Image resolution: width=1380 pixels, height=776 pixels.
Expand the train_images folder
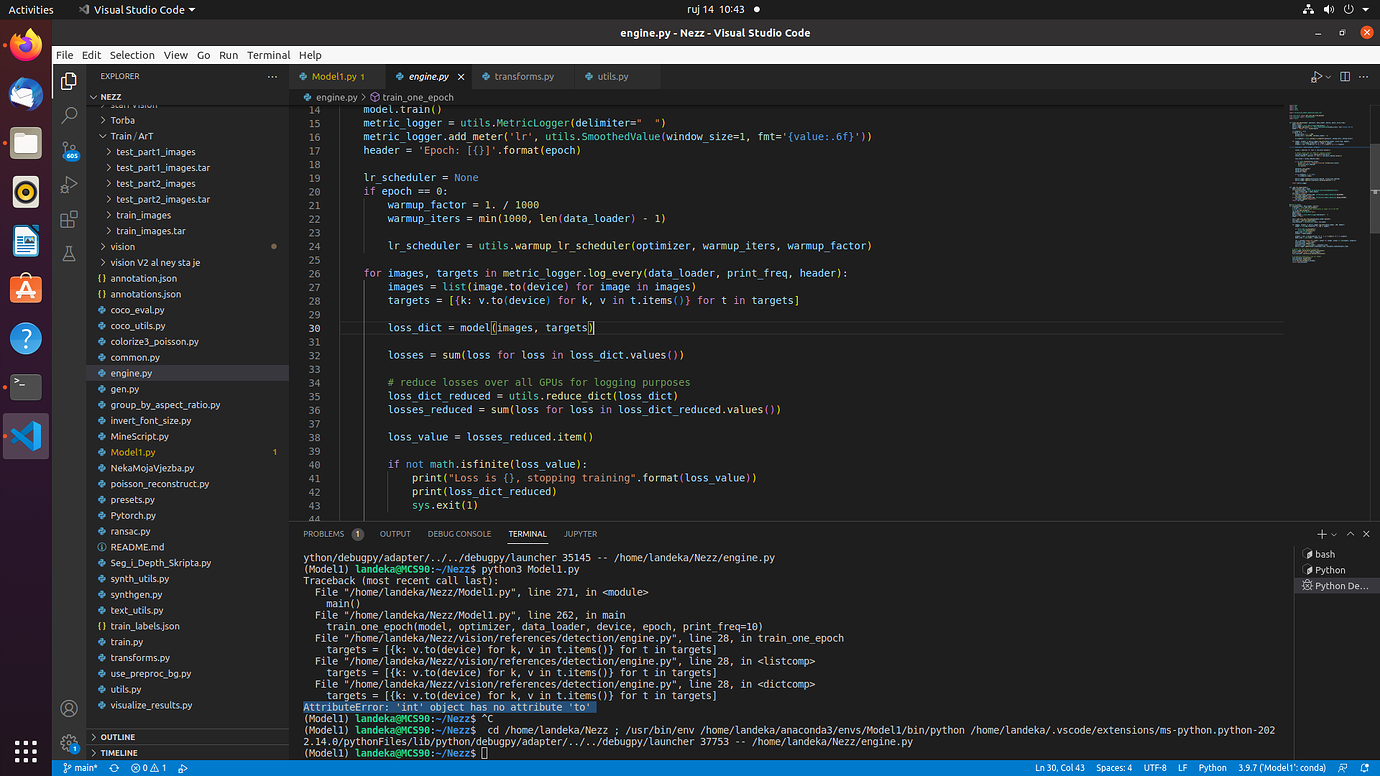143,215
